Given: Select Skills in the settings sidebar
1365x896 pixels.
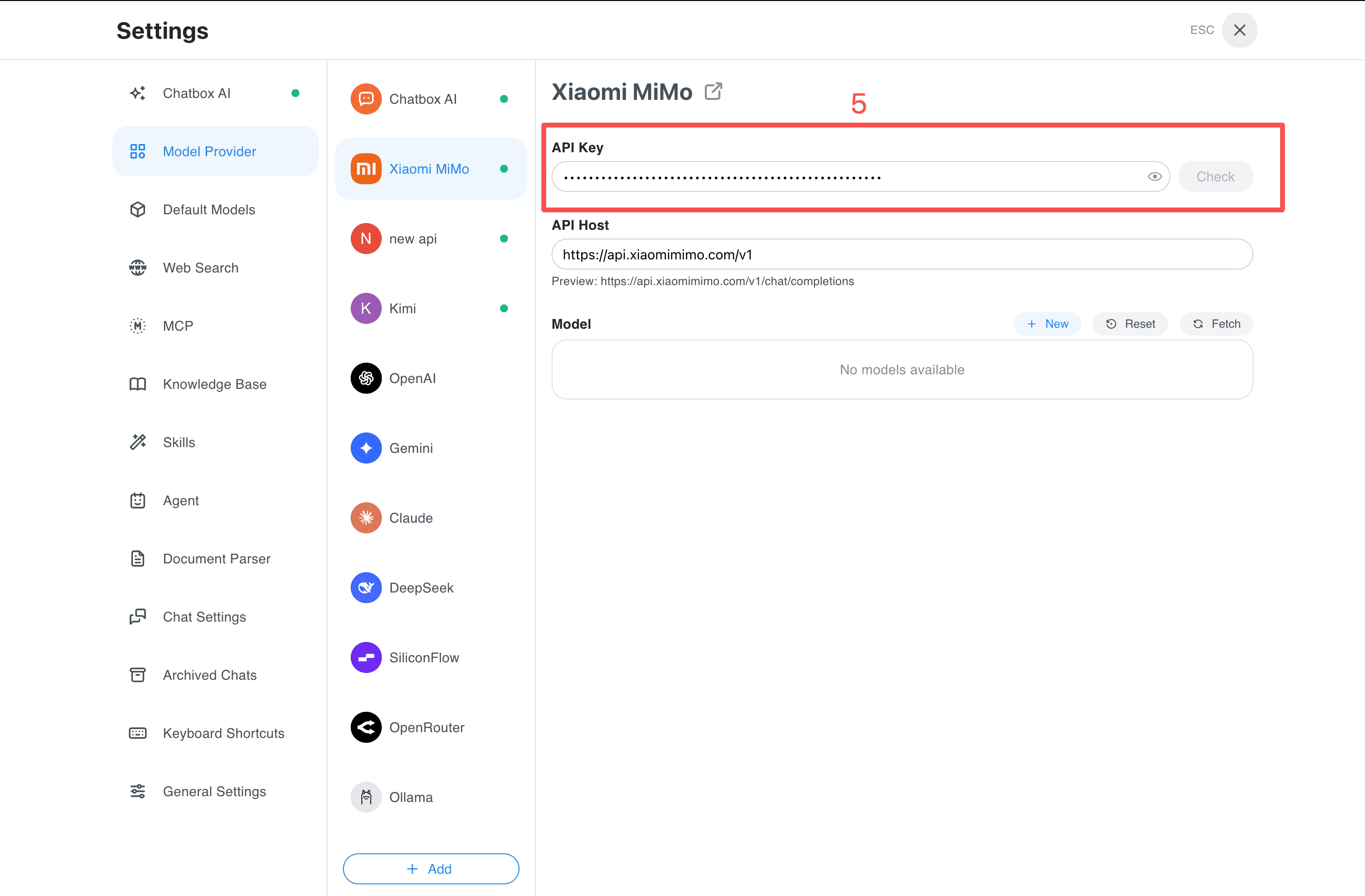Looking at the screenshot, I should 179,442.
